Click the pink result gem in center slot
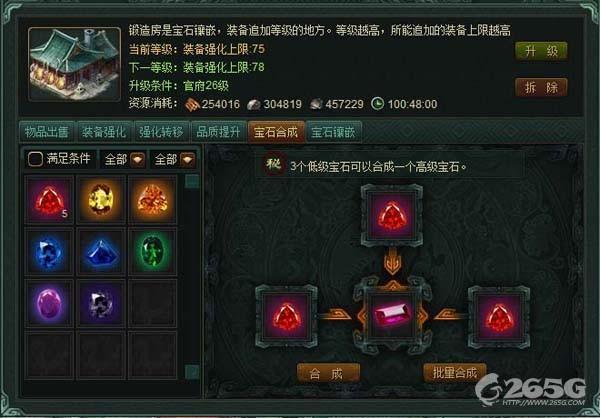Screen dimensions: 600x418 [x=392, y=317]
